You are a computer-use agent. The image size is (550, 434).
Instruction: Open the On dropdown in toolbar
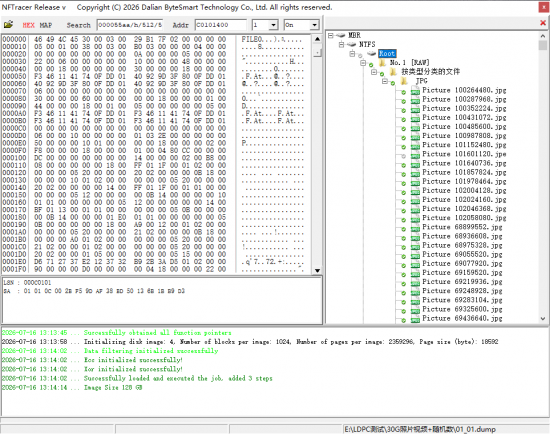(314, 25)
